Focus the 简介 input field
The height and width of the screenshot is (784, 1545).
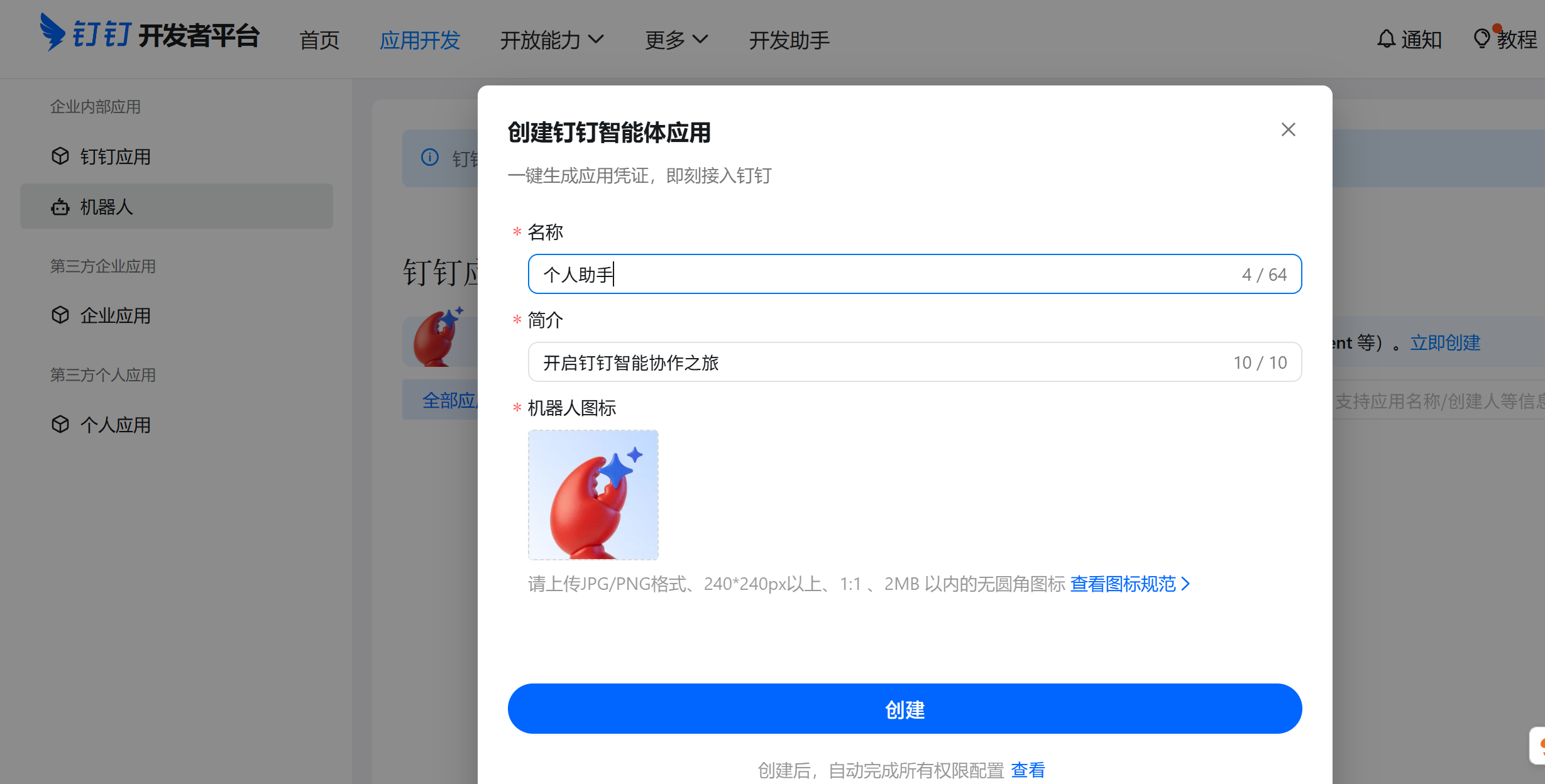pos(915,362)
